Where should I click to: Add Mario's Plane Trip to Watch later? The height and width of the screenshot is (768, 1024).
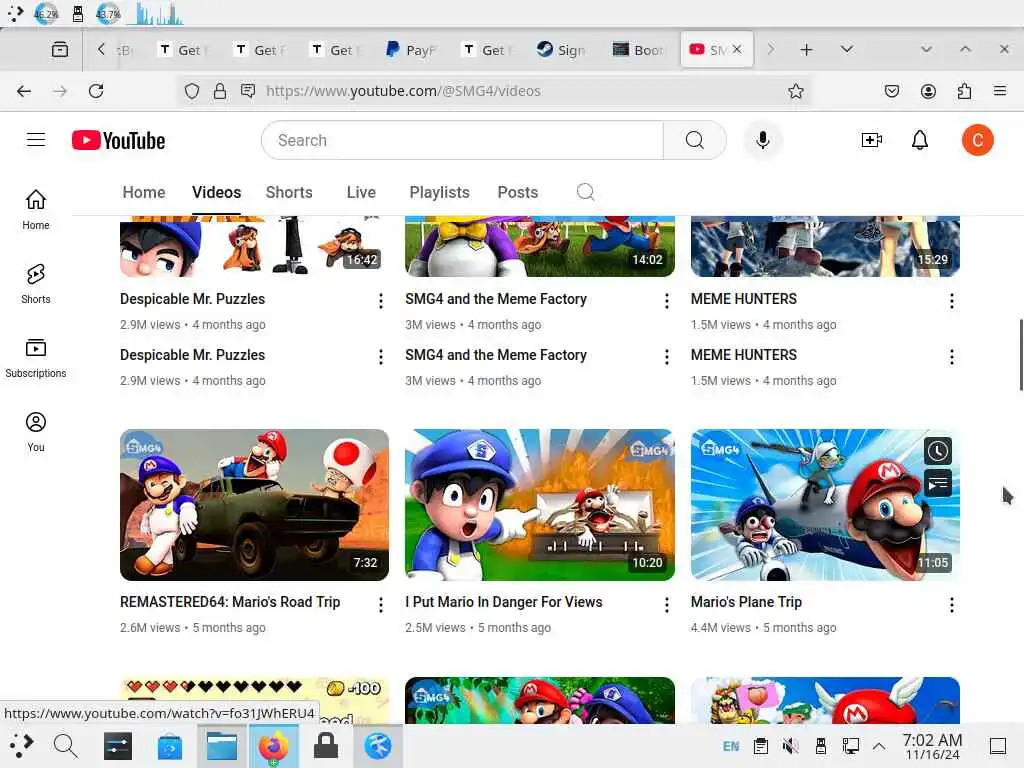pos(938,451)
